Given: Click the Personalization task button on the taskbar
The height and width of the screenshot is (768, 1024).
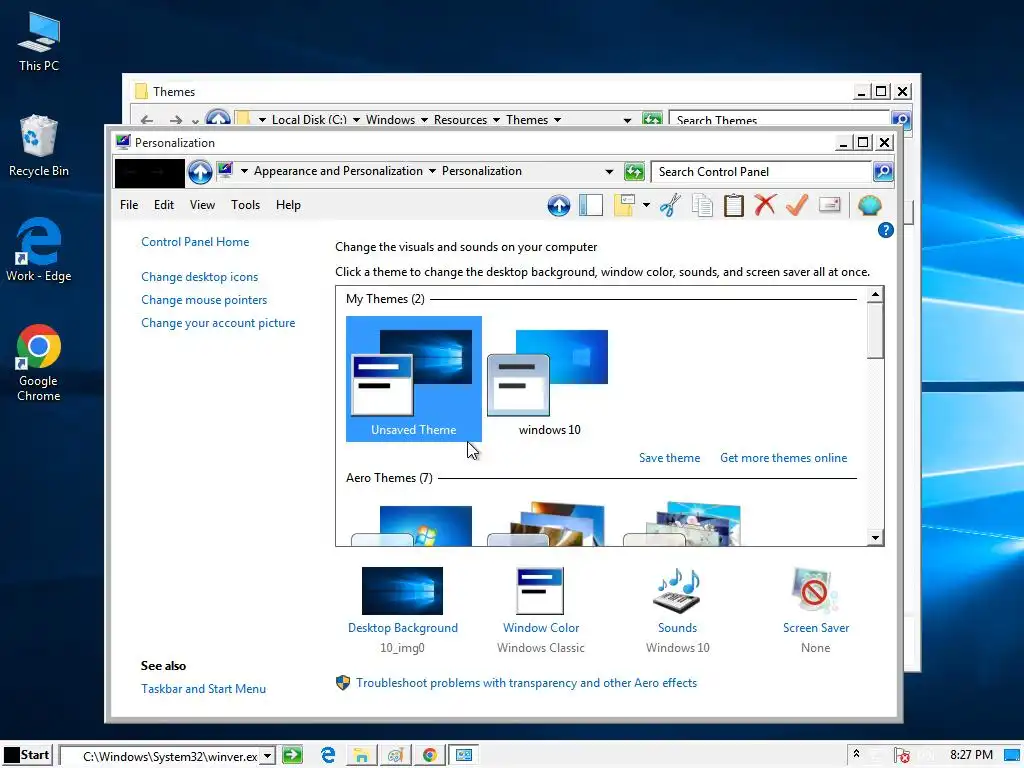Looking at the screenshot, I should 464,756.
